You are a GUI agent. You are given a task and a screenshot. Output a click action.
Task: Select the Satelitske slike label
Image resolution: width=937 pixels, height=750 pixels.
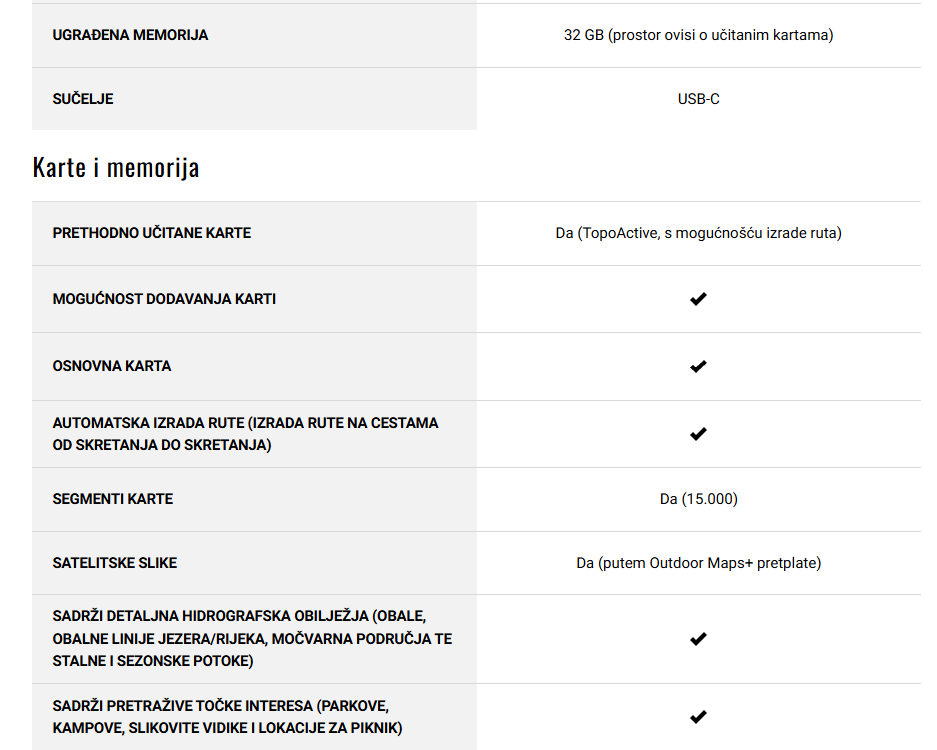pos(115,563)
